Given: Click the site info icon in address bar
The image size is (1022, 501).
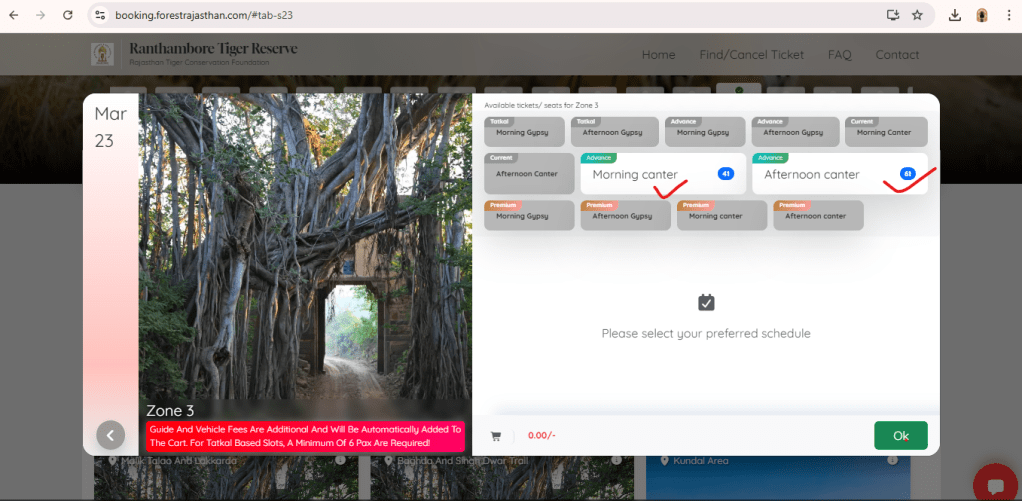Looking at the screenshot, I should click(x=99, y=16).
